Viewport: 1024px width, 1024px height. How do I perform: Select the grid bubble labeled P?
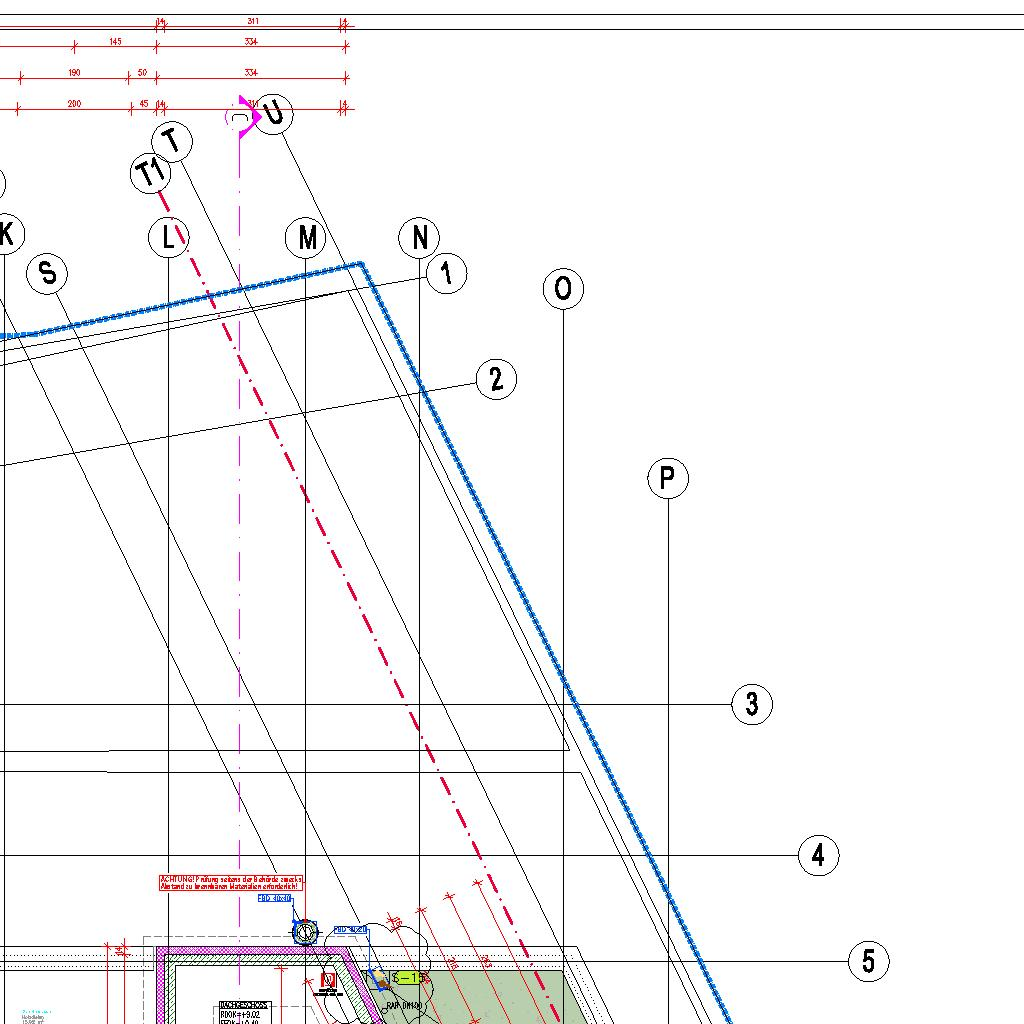668,479
